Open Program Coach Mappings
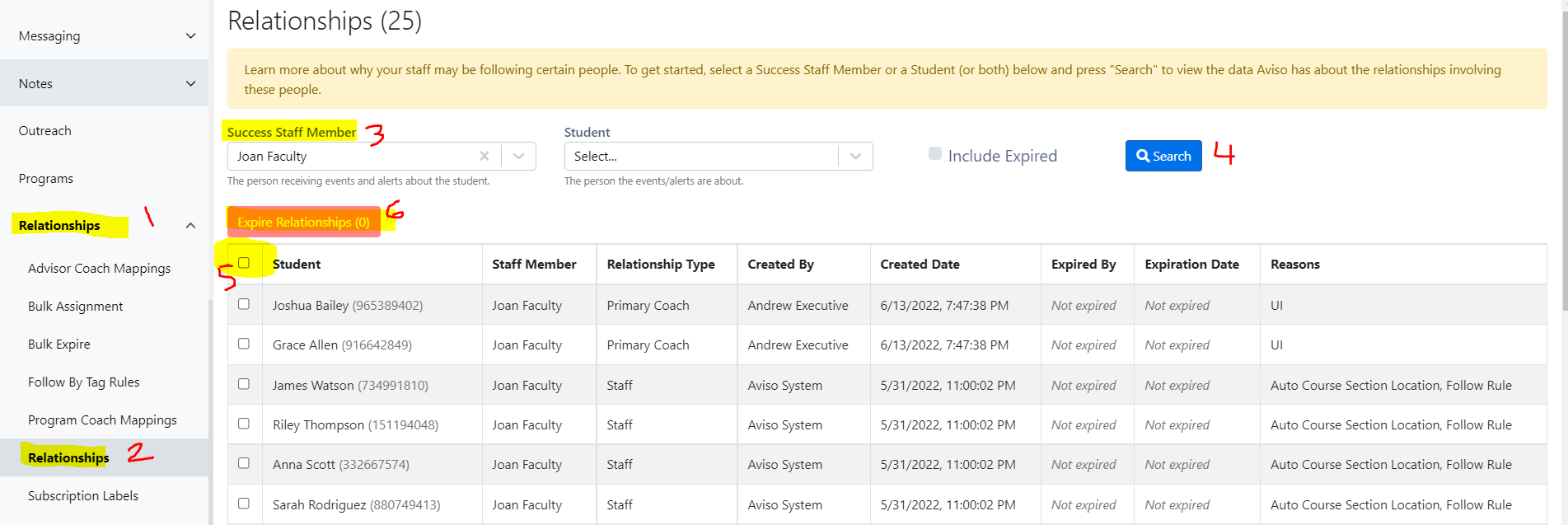Screen dimensions: 1568x525 coord(102,420)
